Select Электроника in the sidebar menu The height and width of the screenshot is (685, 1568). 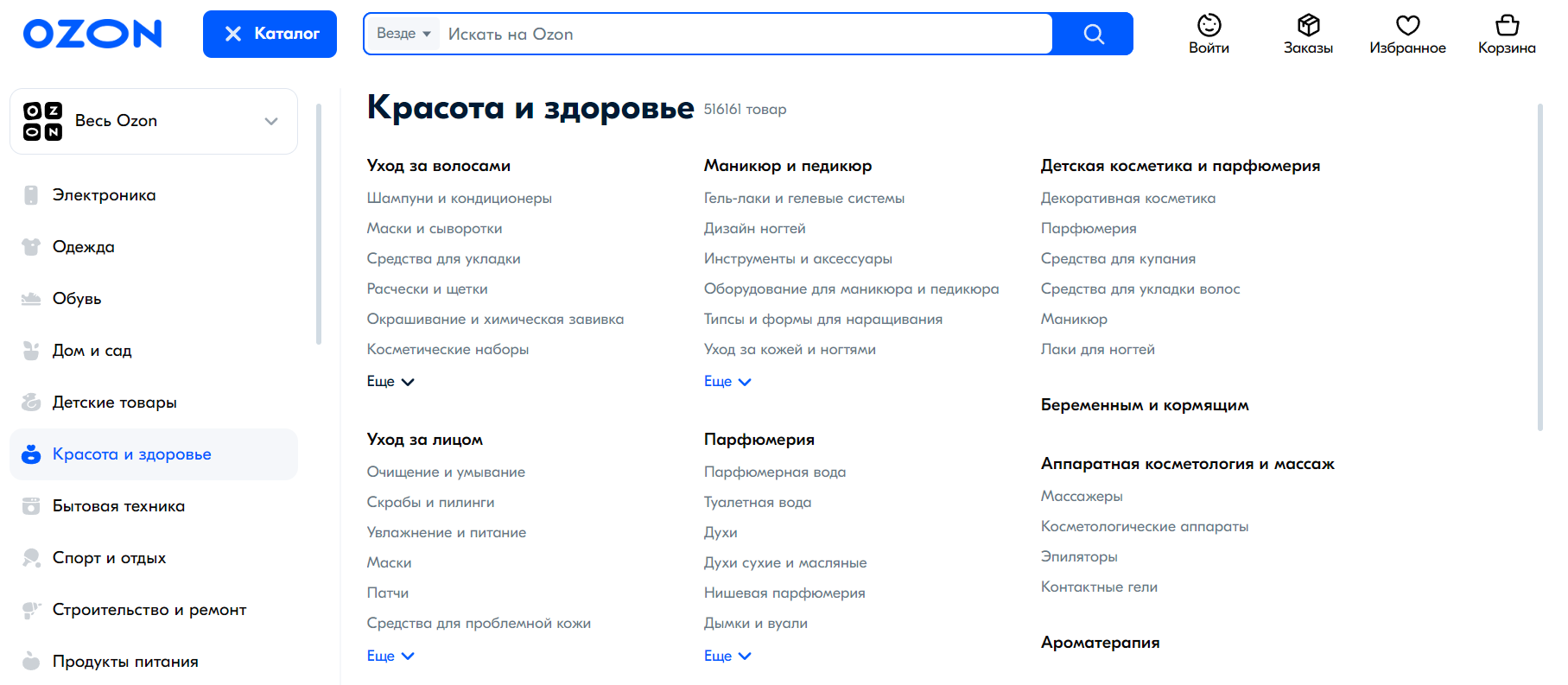[154, 195]
